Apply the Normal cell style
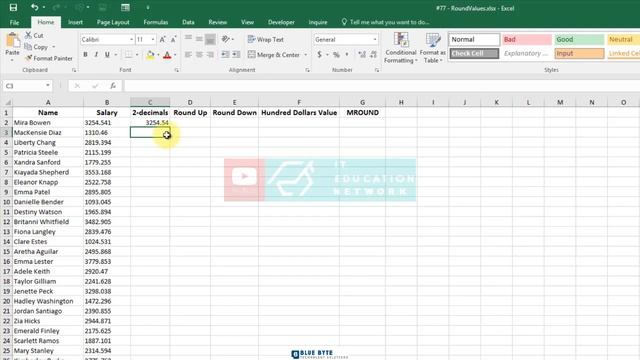Screen dimensions: 640x360 [x=474, y=40]
